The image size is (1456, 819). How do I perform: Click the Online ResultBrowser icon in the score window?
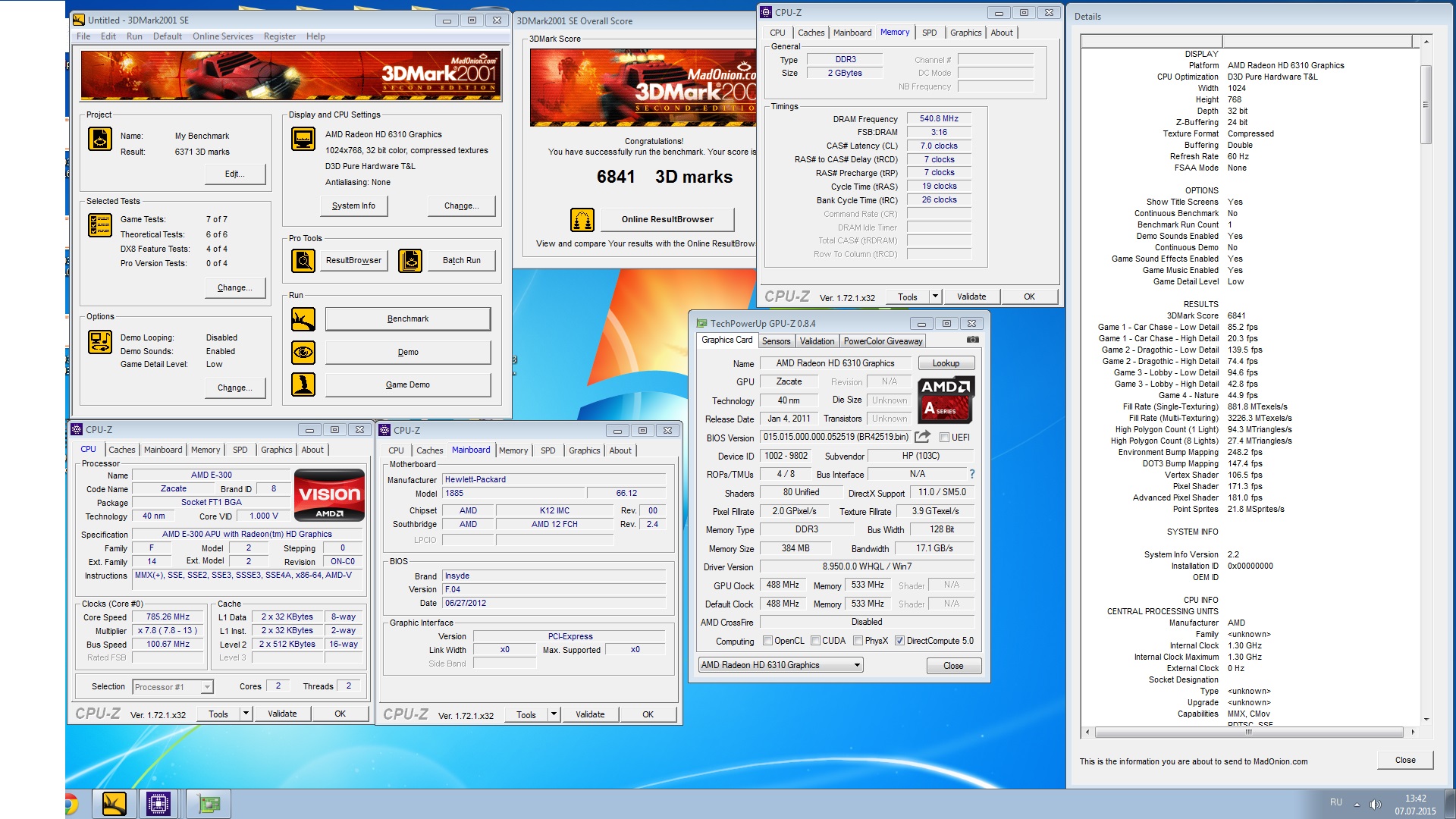click(582, 220)
